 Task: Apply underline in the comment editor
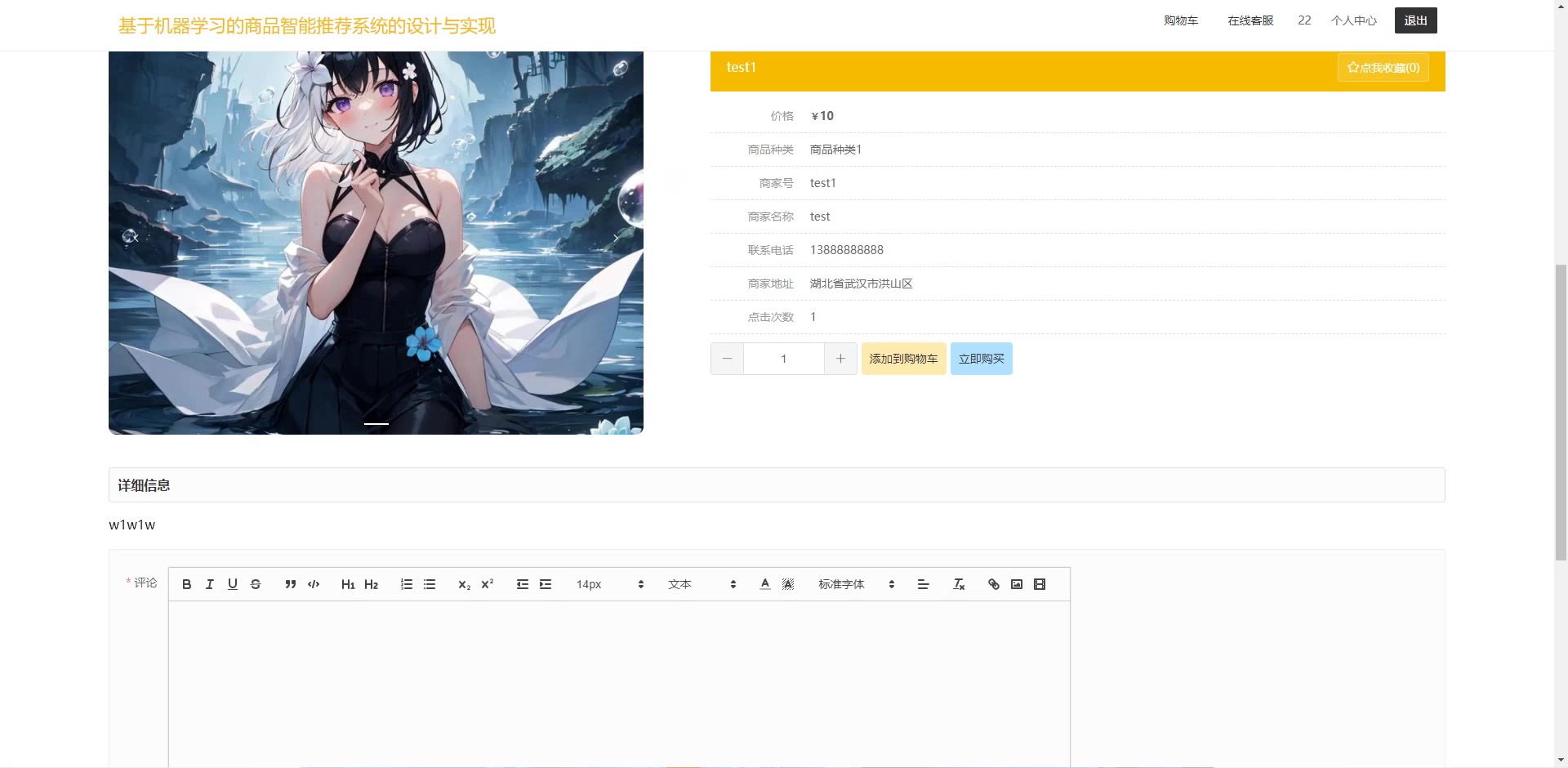[x=233, y=584]
